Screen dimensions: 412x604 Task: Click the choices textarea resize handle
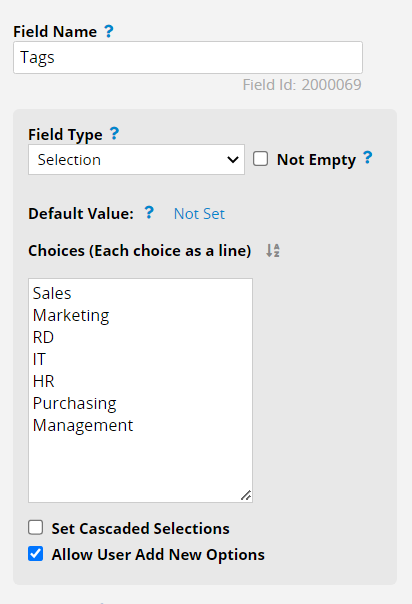coord(246,495)
